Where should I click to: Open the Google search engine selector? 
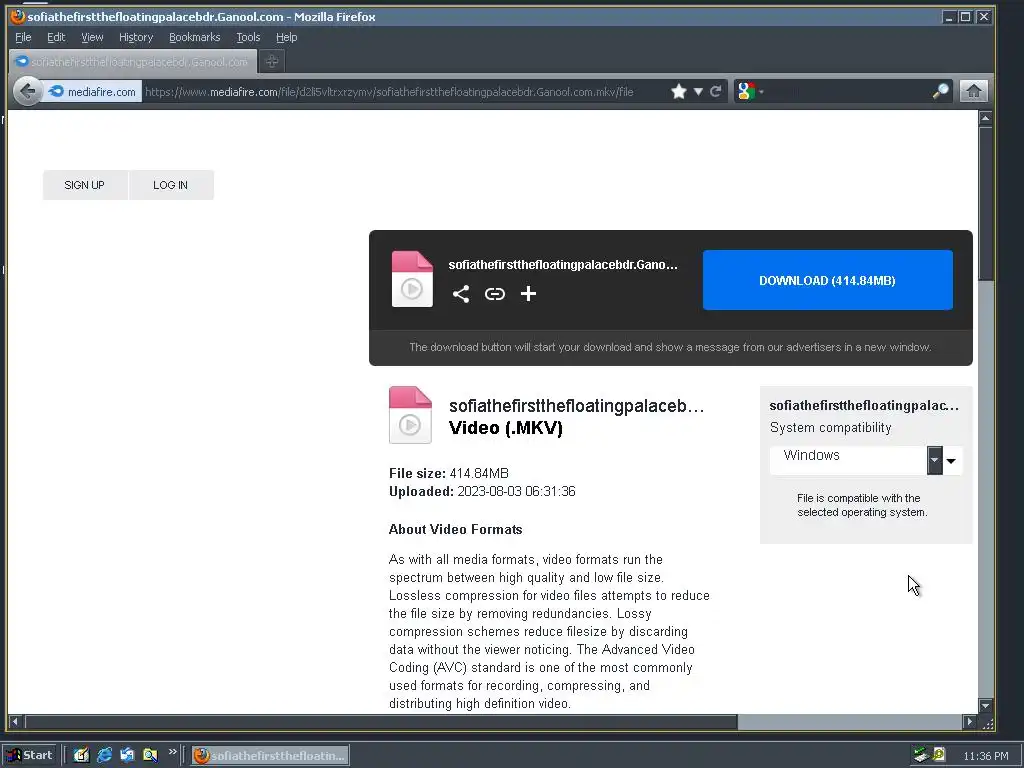click(x=750, y=91)
